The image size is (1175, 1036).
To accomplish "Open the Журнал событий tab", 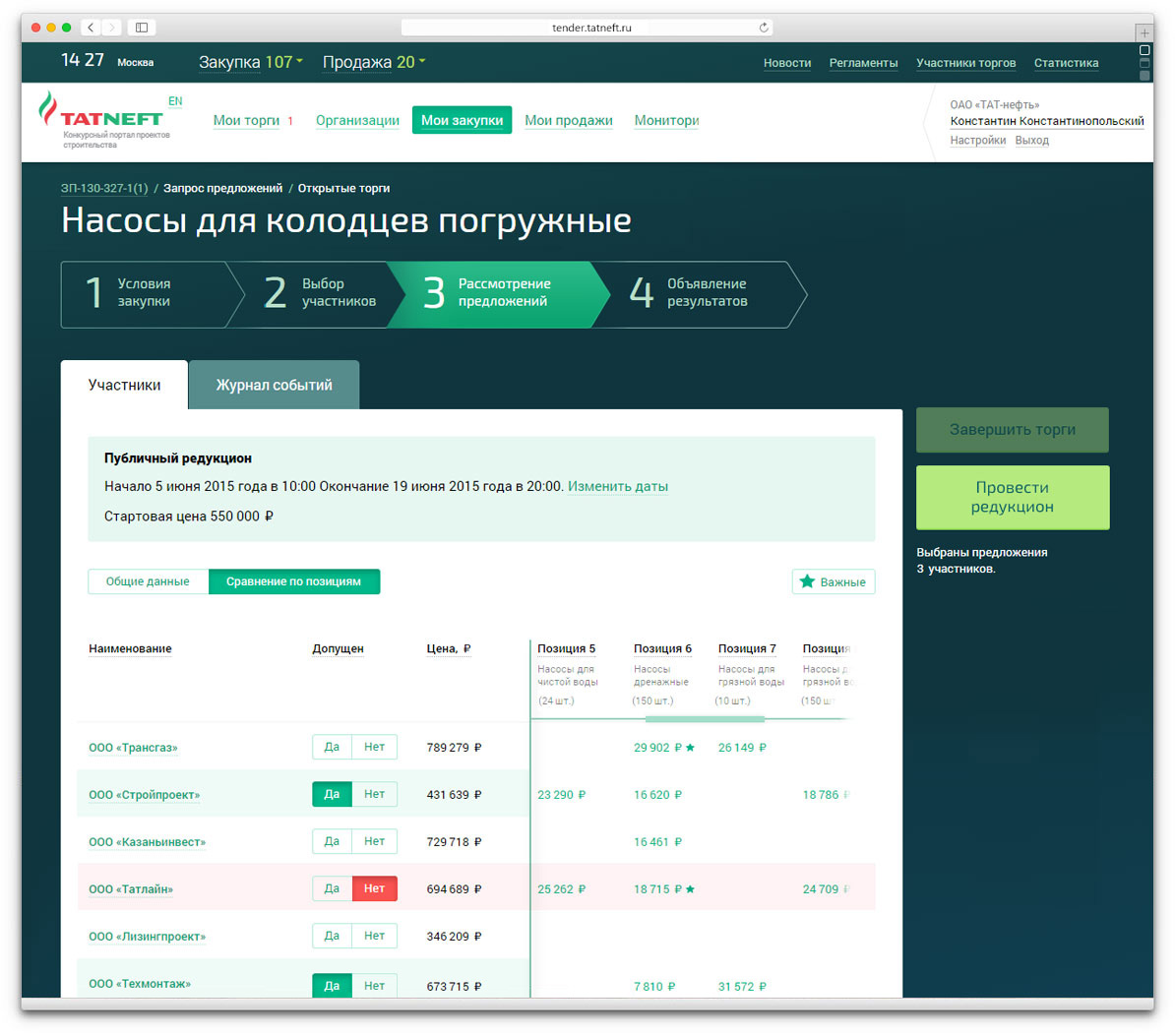I will 274,385.
